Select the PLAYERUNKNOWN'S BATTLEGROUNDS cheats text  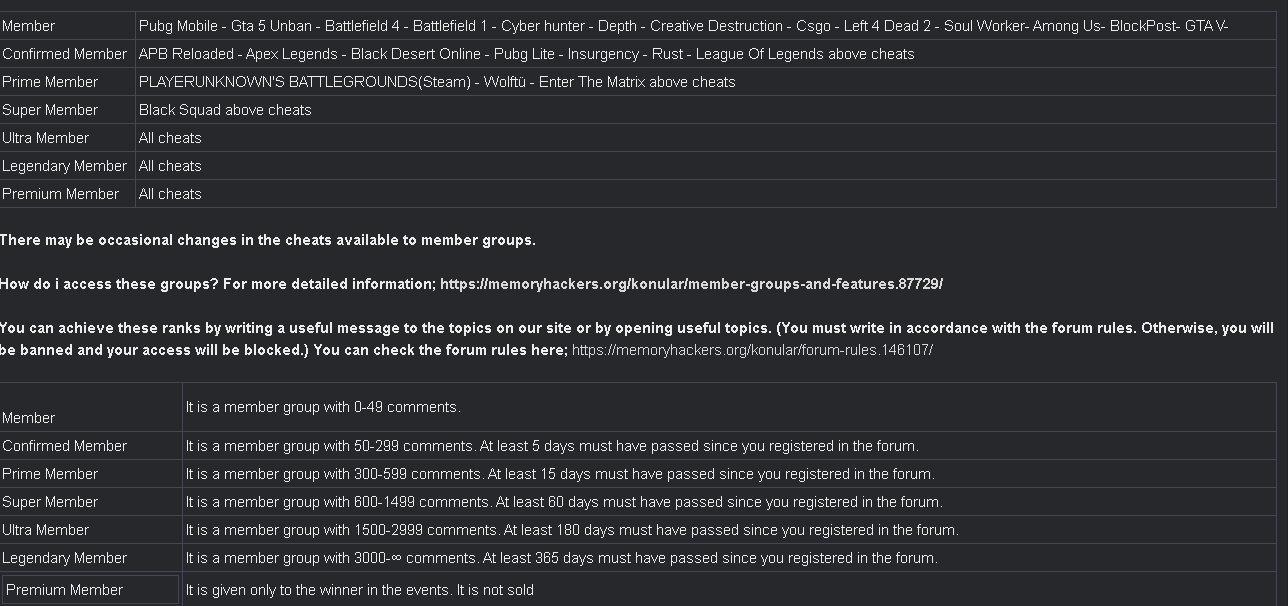[437, 82]
